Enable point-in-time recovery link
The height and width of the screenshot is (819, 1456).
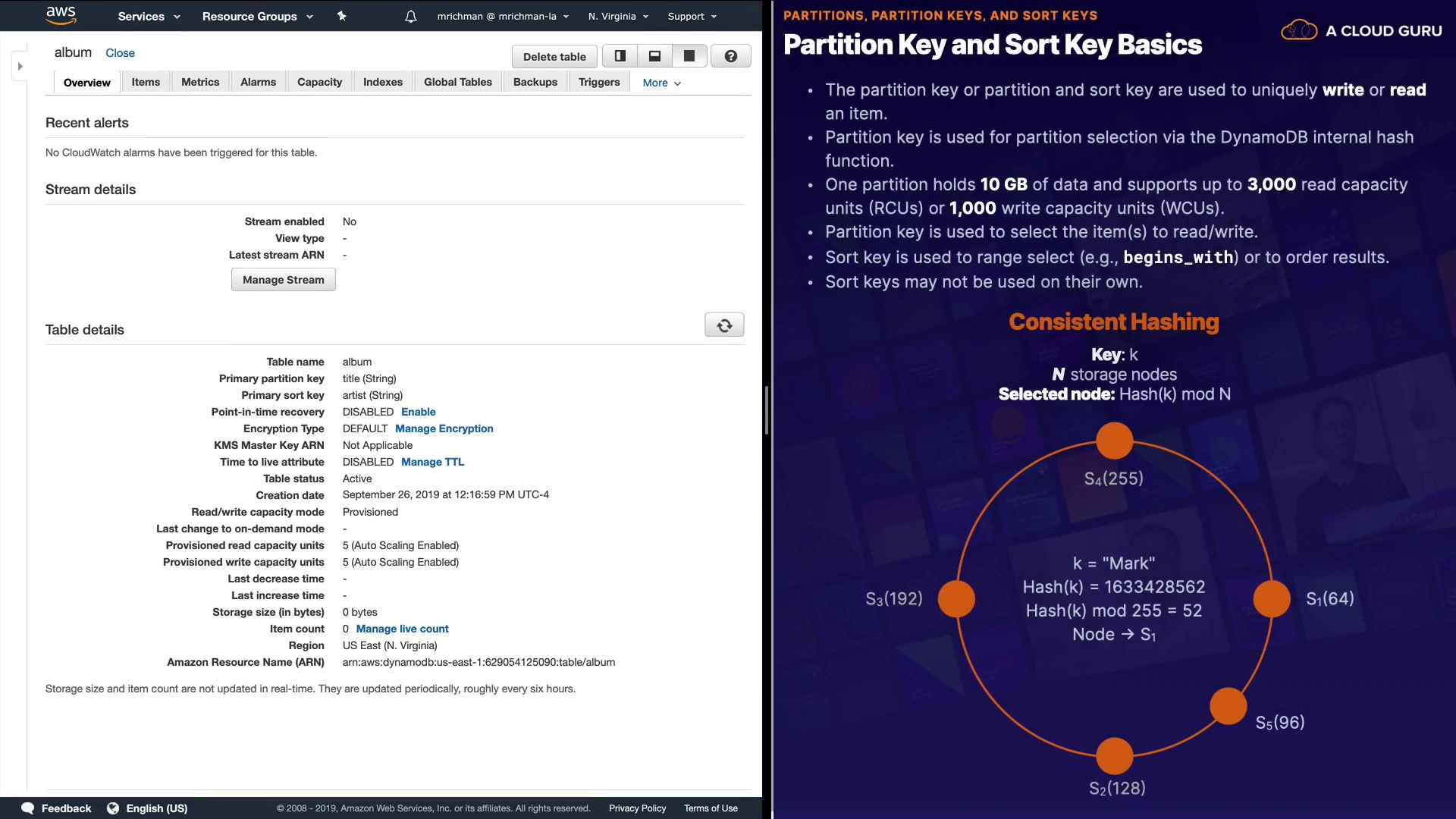(418, 412)
